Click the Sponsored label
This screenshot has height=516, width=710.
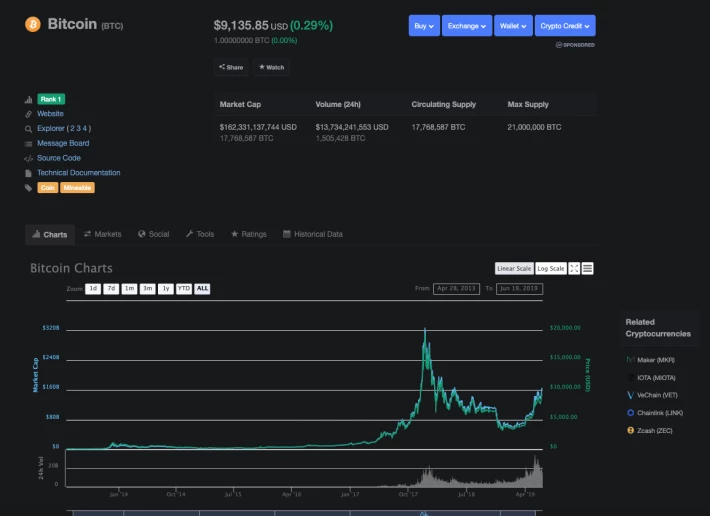576,45
